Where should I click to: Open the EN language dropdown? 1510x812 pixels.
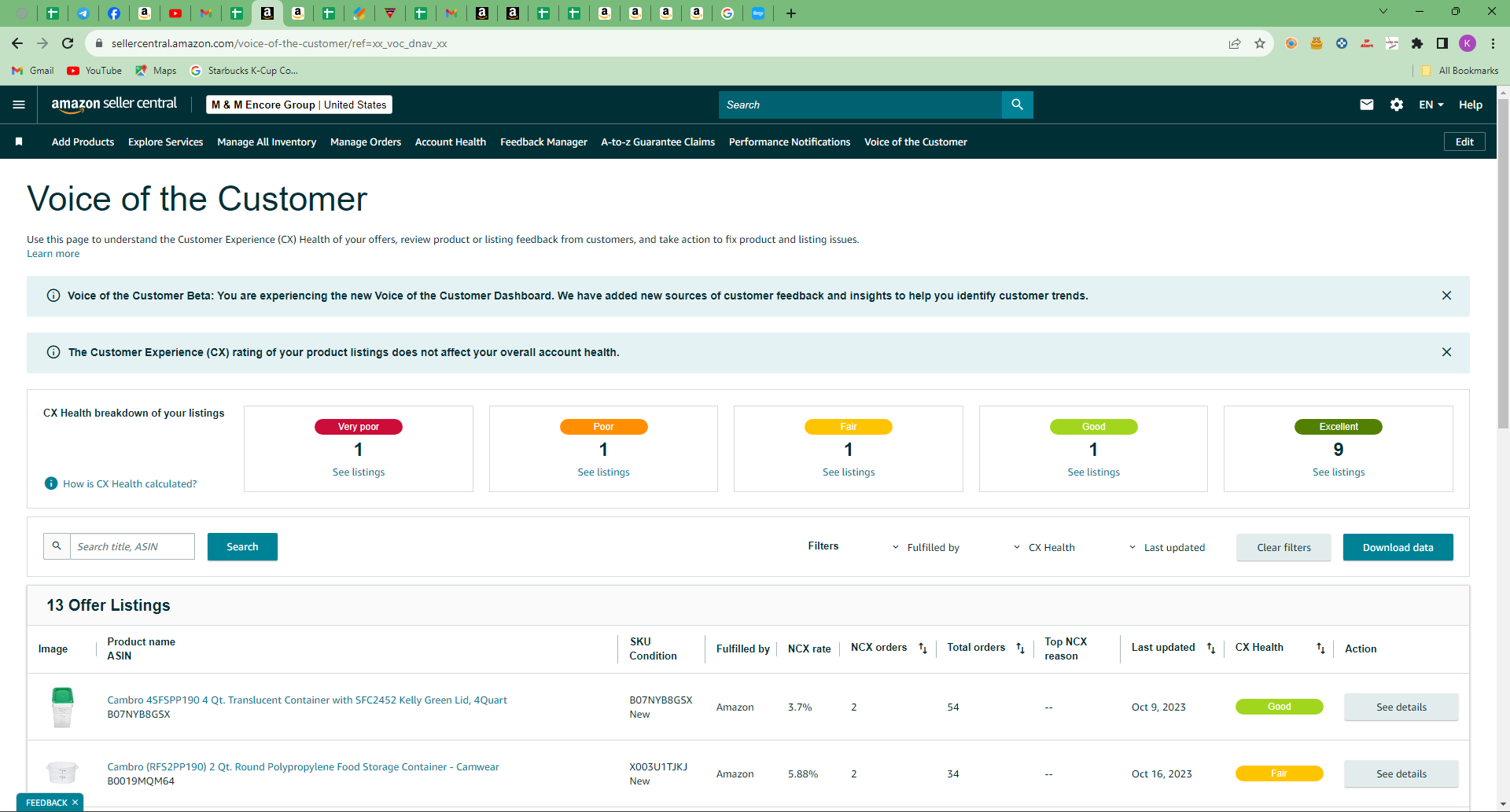point(1431,105)
